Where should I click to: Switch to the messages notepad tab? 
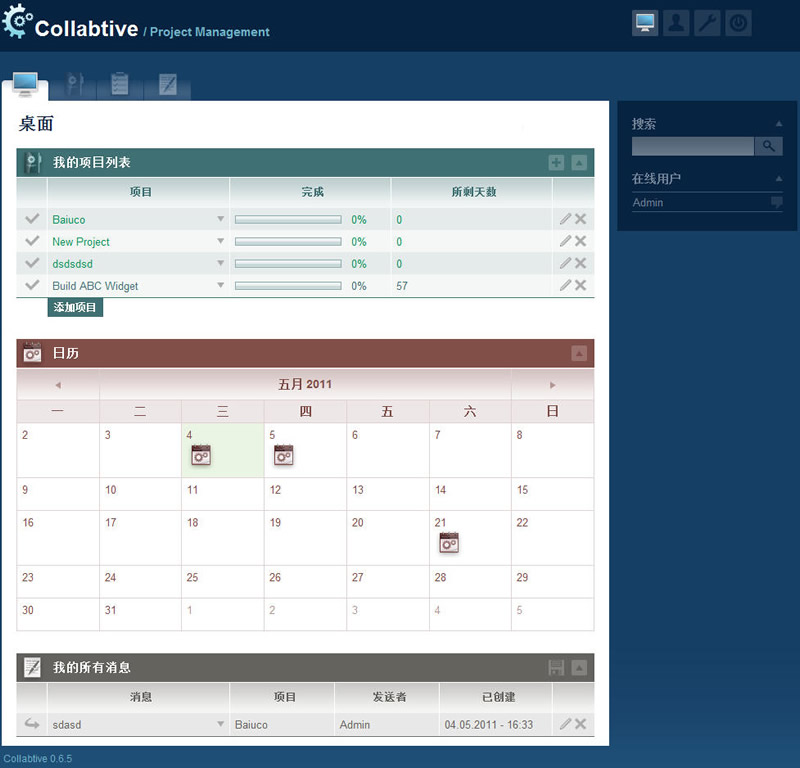167,84
